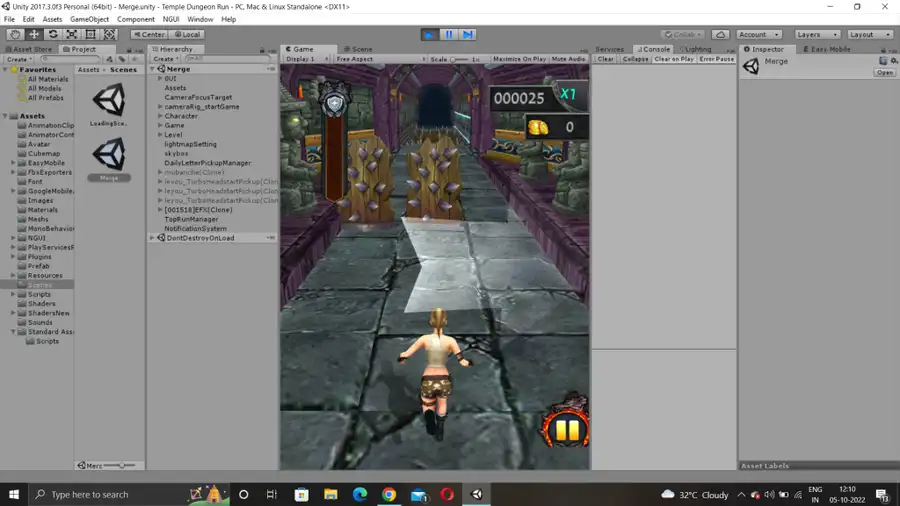Expand the Resources folder
Screen dimensions: 900x506
(x=13, y=275)
